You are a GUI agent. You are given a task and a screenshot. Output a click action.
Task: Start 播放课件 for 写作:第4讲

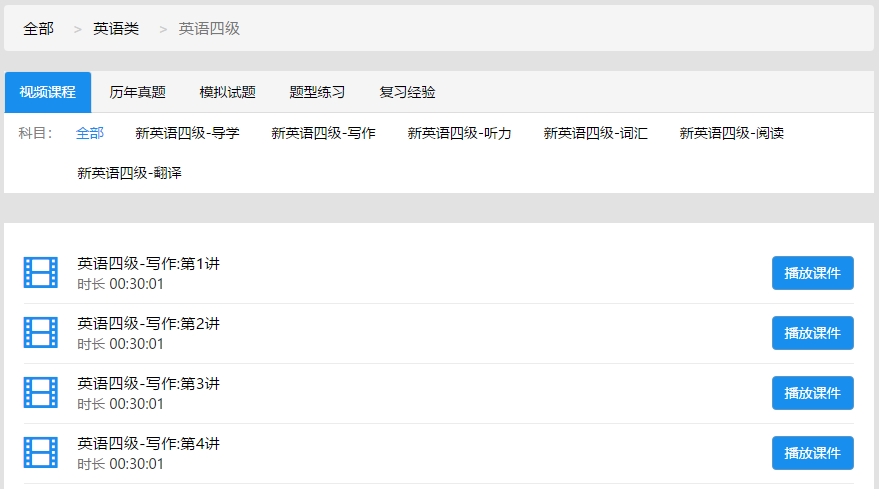coord(812,453)
